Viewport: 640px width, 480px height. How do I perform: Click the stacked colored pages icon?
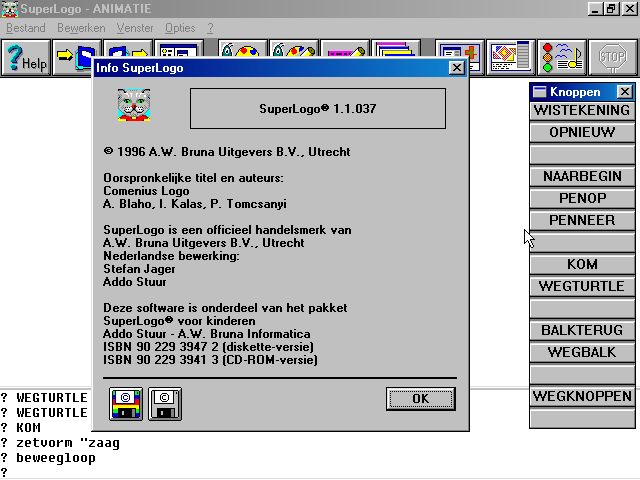coord(396,49)
